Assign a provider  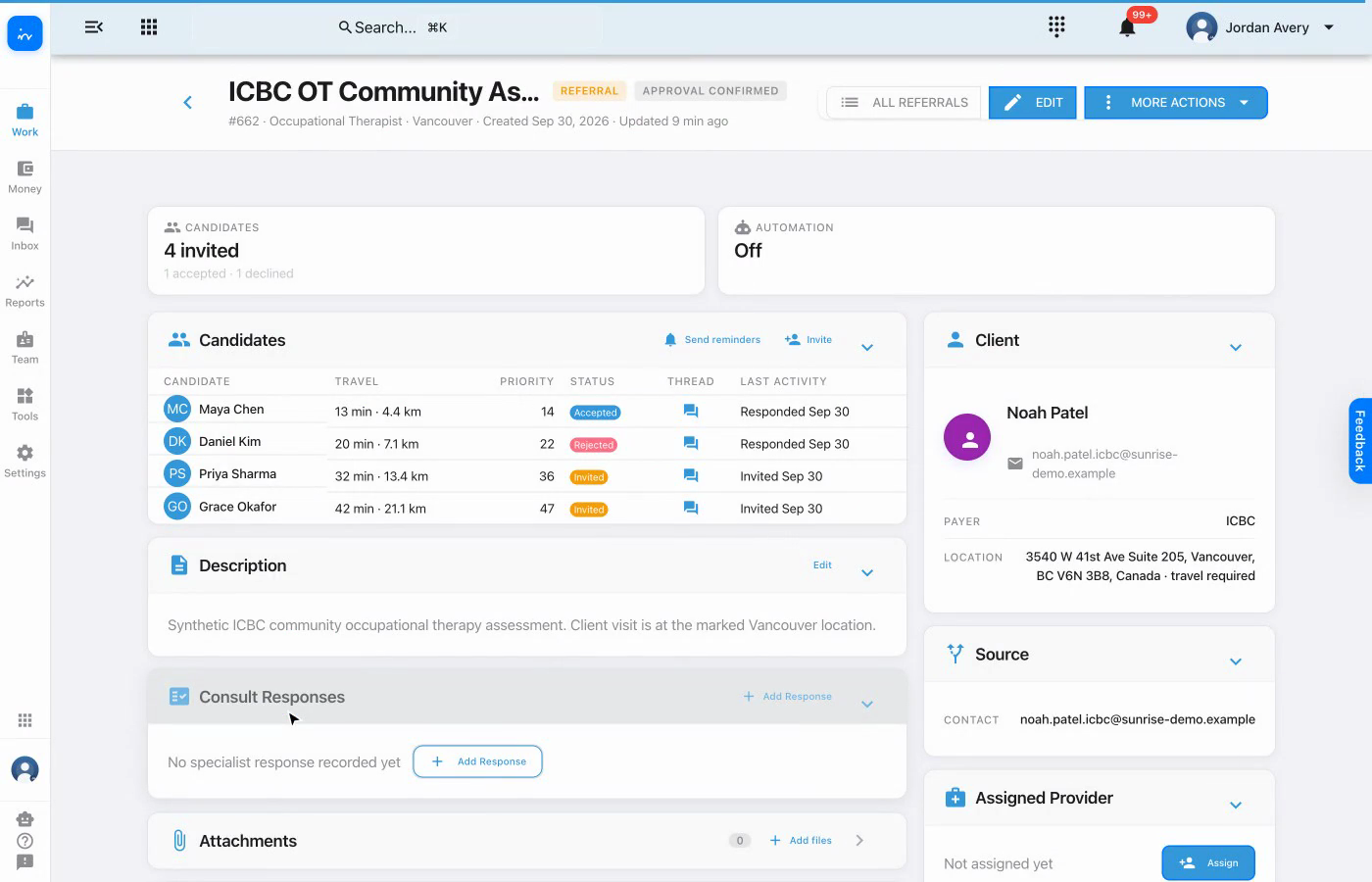point(1208,863)
